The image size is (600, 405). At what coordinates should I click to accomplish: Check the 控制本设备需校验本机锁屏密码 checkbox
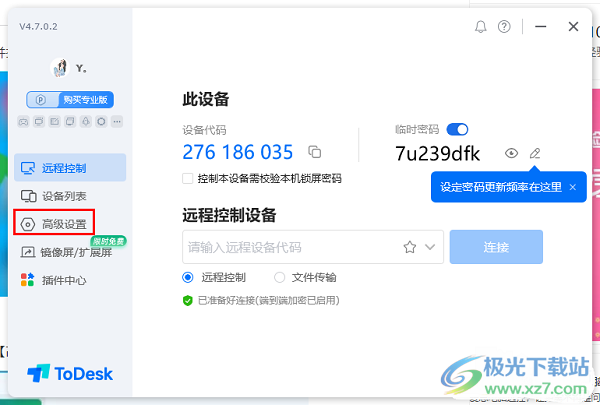(188, 178)
